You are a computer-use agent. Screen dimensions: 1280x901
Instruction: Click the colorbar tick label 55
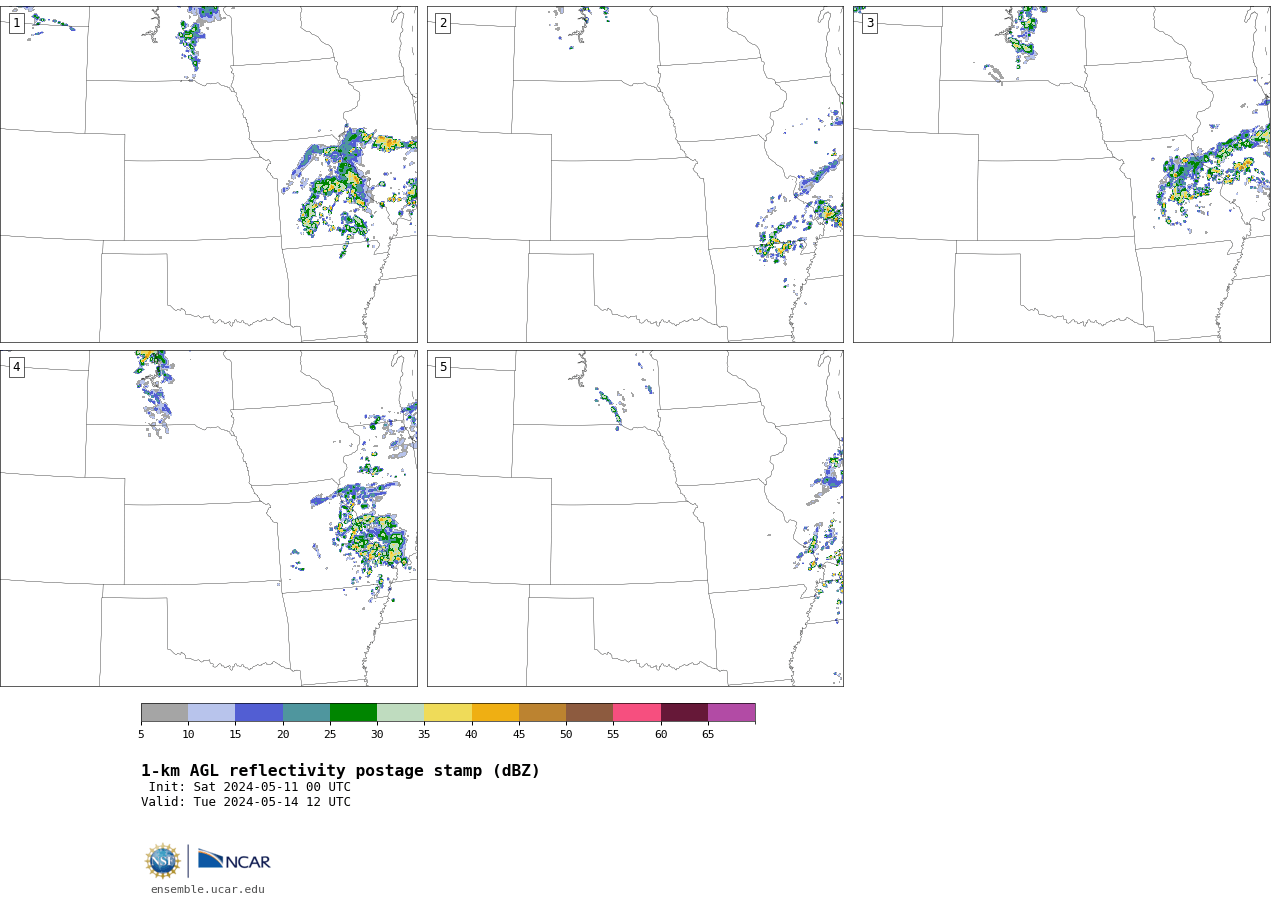(x=613, y=735)
